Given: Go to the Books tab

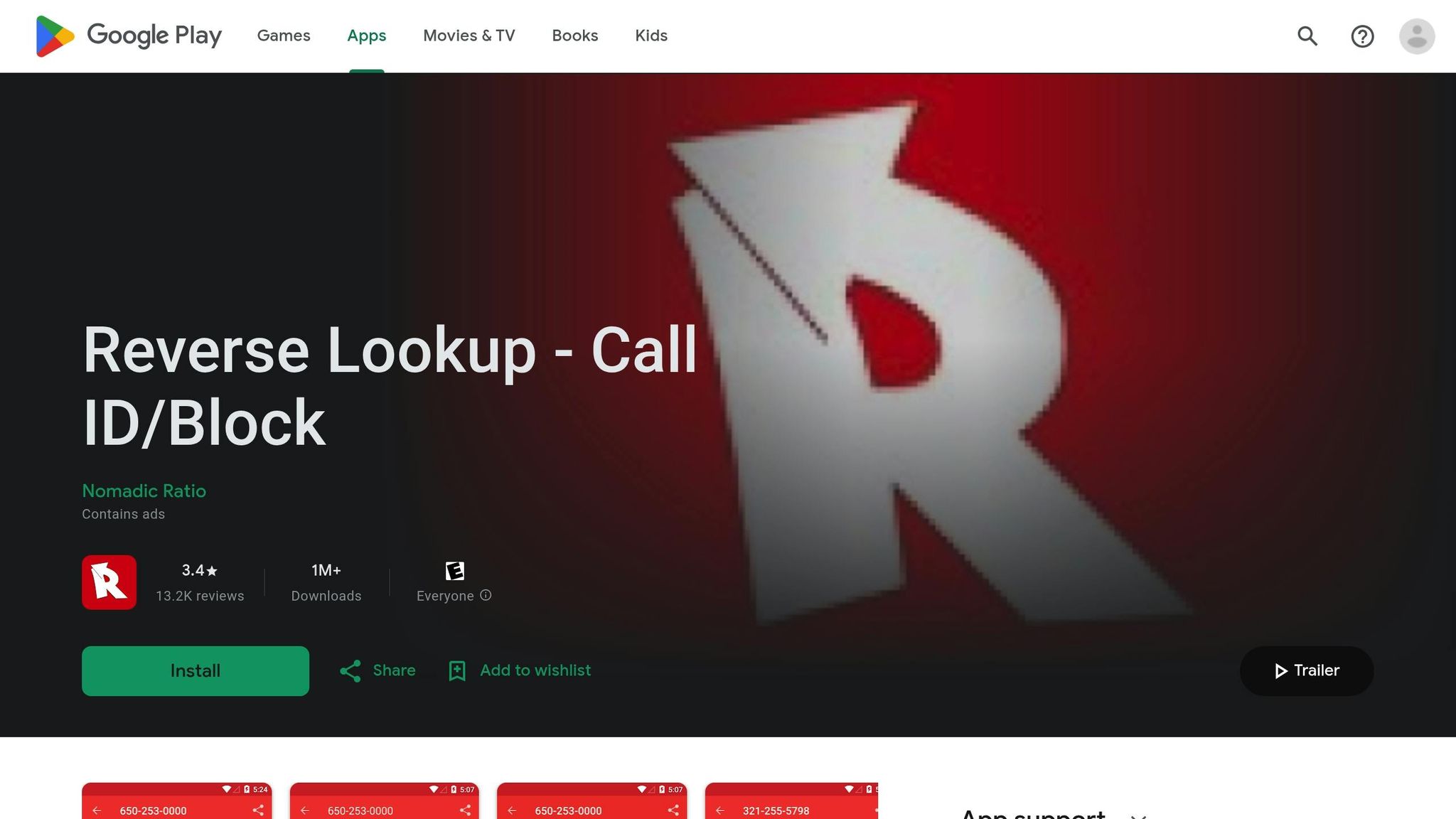Looking at the screenshot, I should 574,36.
